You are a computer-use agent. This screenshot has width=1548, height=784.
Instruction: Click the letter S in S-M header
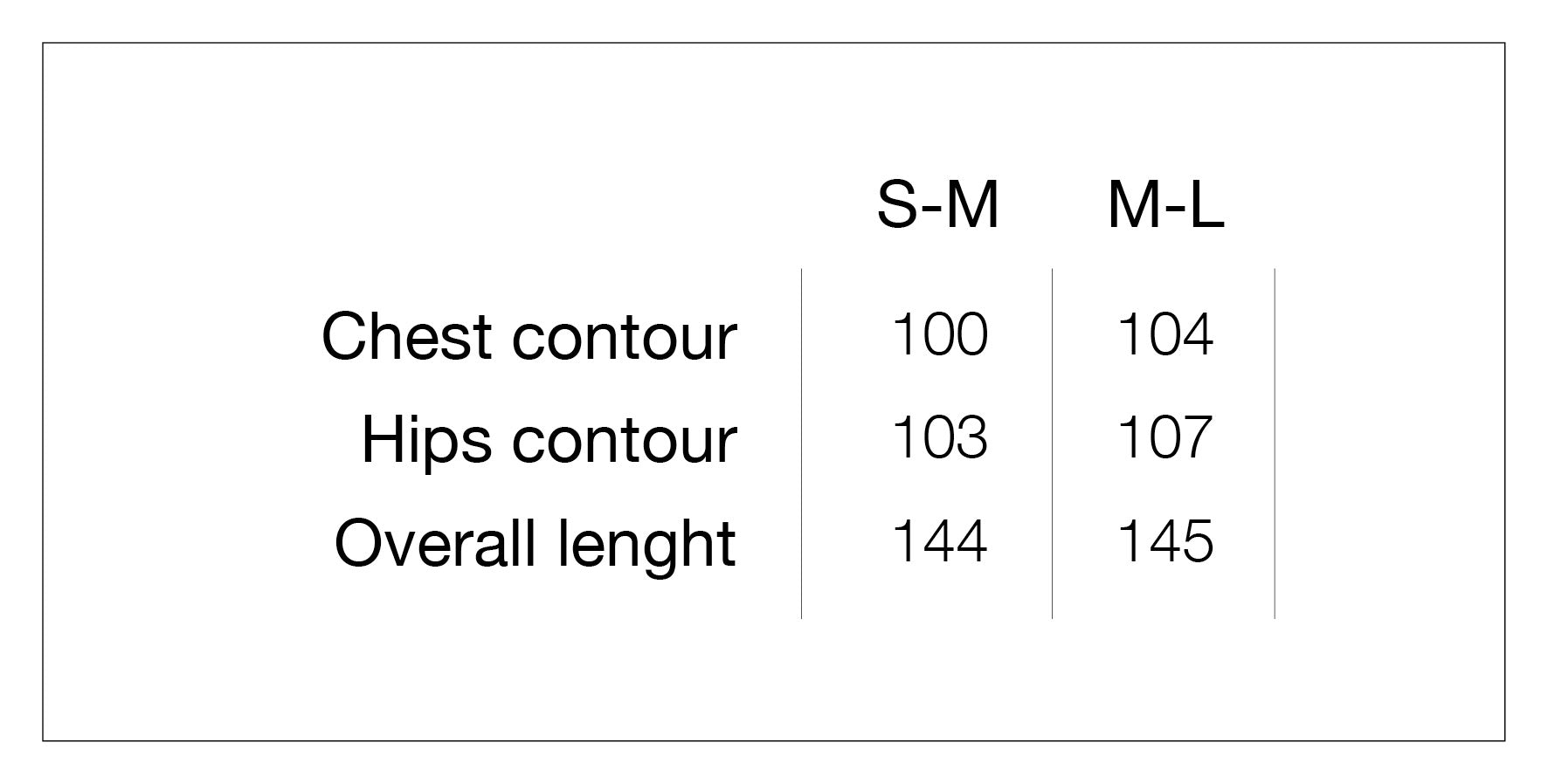pyautogui.click(x=897, y=206)
